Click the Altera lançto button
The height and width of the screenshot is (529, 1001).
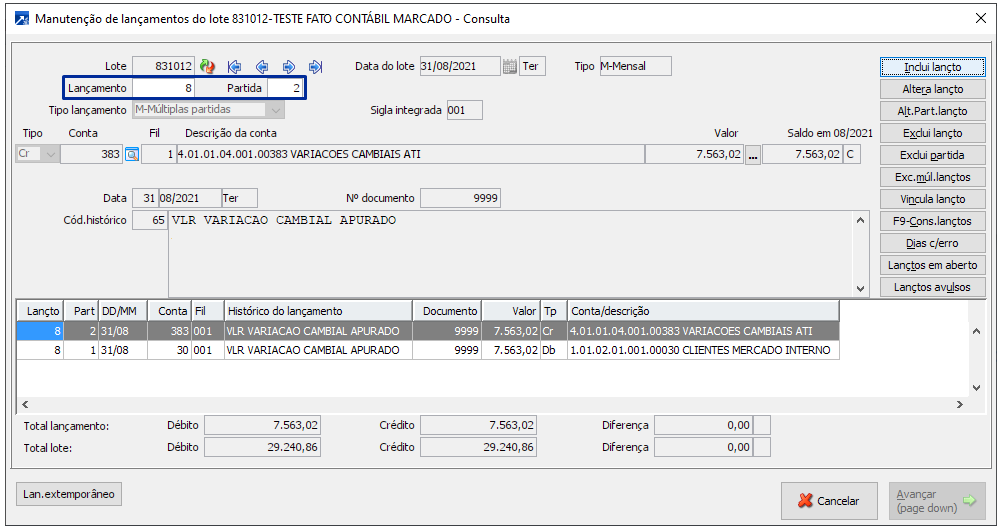[x=932, y=89]
